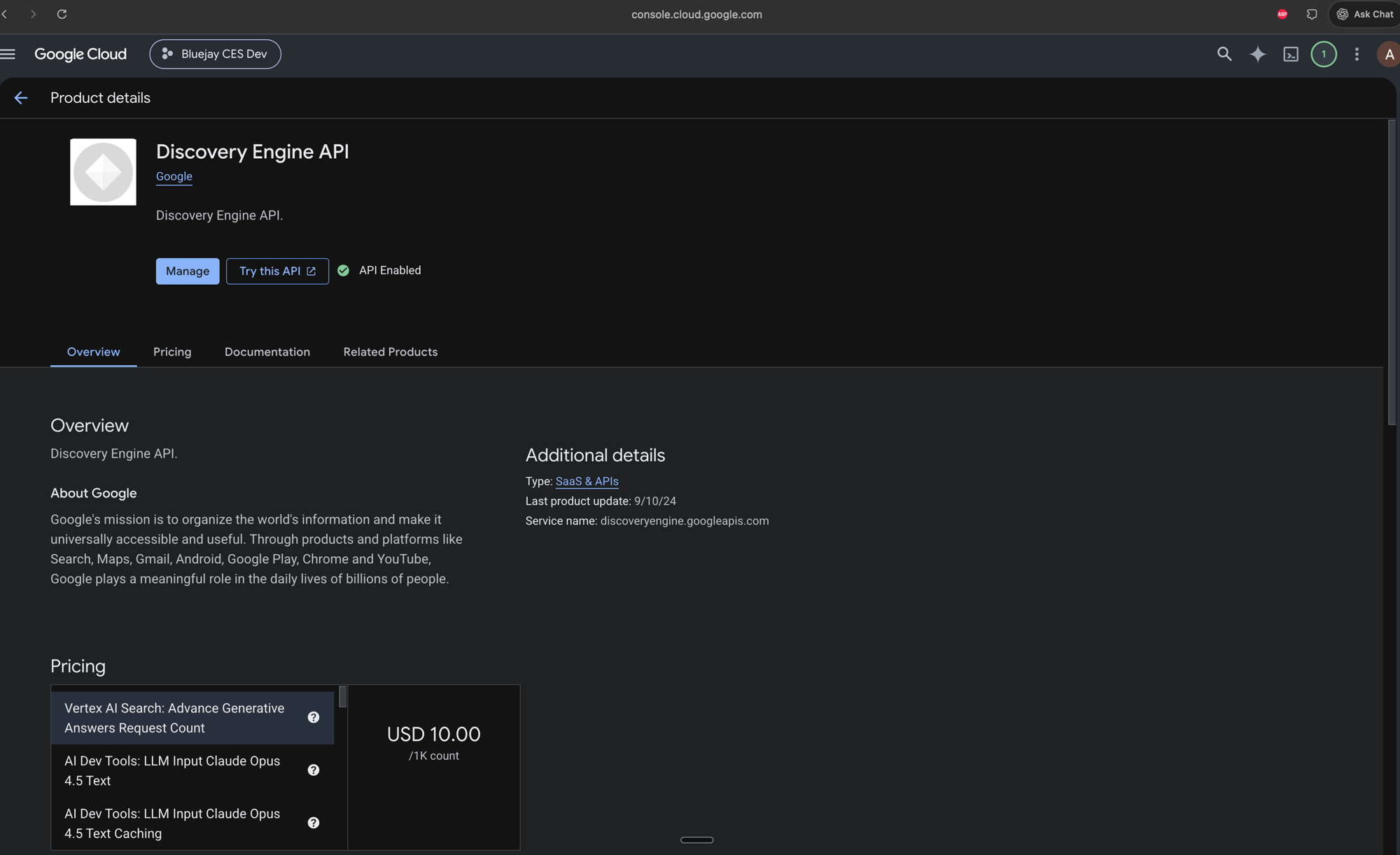Open Gemini sparkle assistant icon
1400x855 pixels.
[1258, 54]
